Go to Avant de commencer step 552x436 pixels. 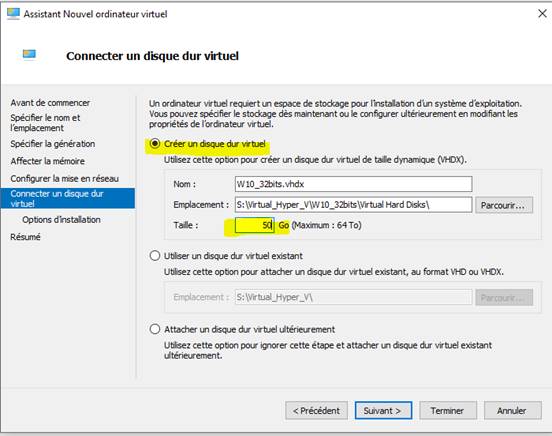pos(50,103)
